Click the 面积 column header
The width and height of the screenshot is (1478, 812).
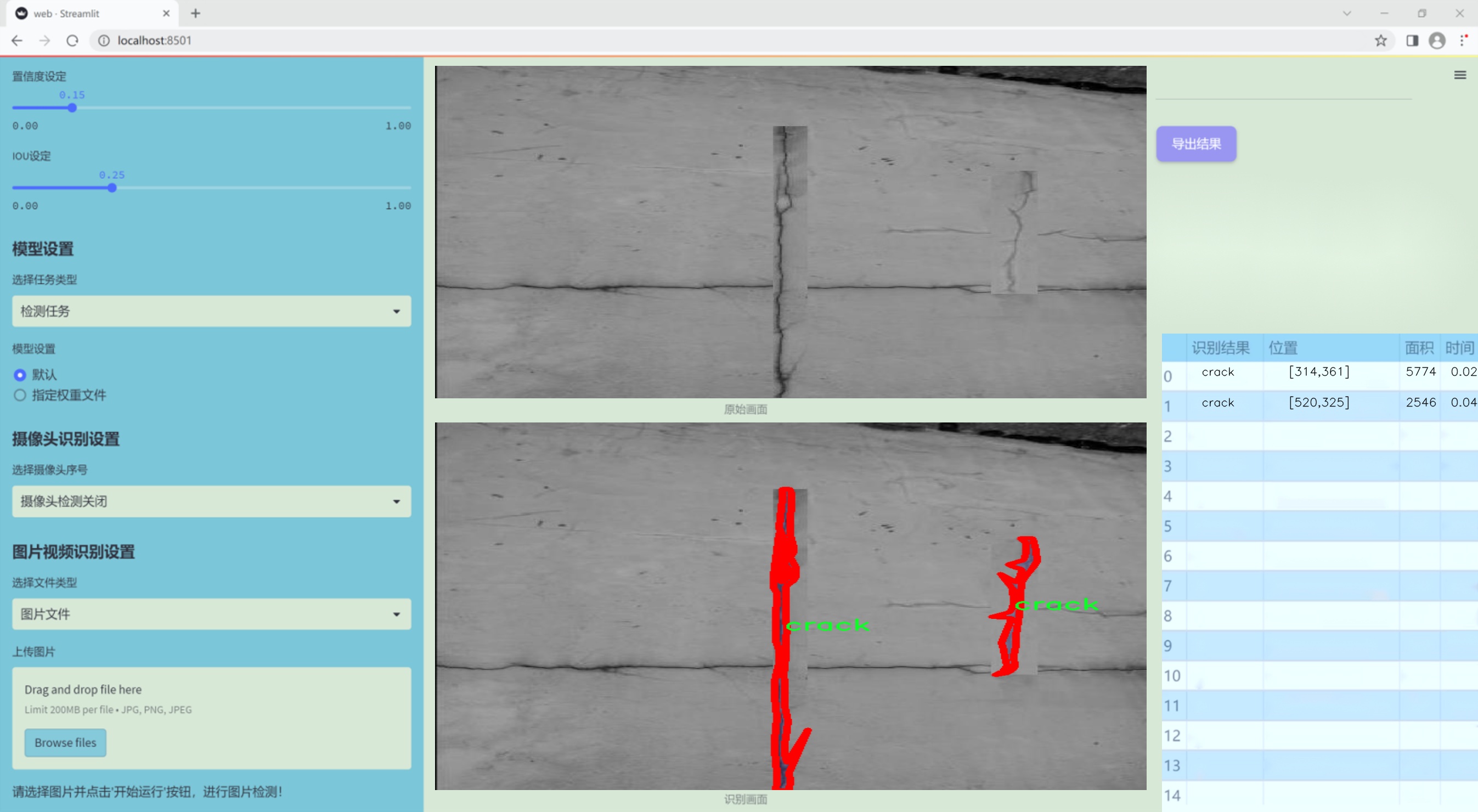click(1419, 348)
